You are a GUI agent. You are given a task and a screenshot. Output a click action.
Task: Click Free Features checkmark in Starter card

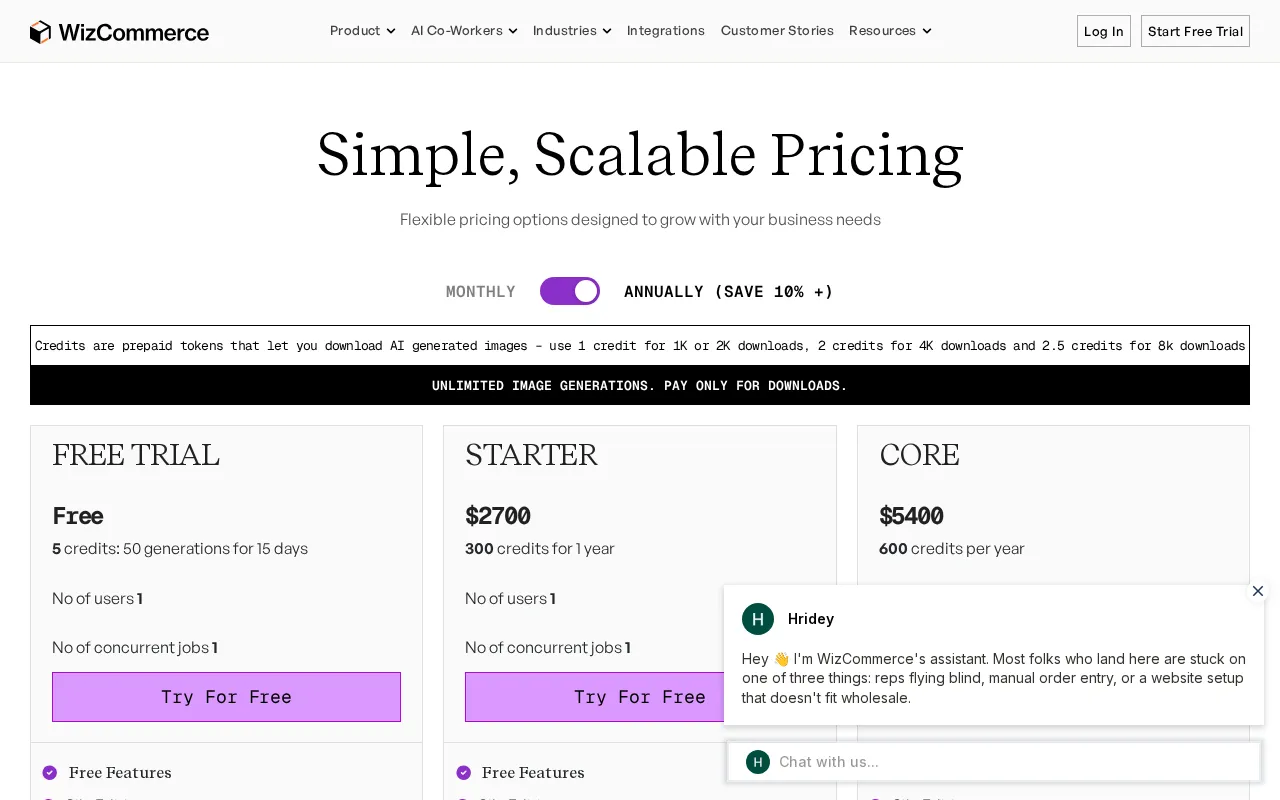pyautogui.click(x=463, y=773)
